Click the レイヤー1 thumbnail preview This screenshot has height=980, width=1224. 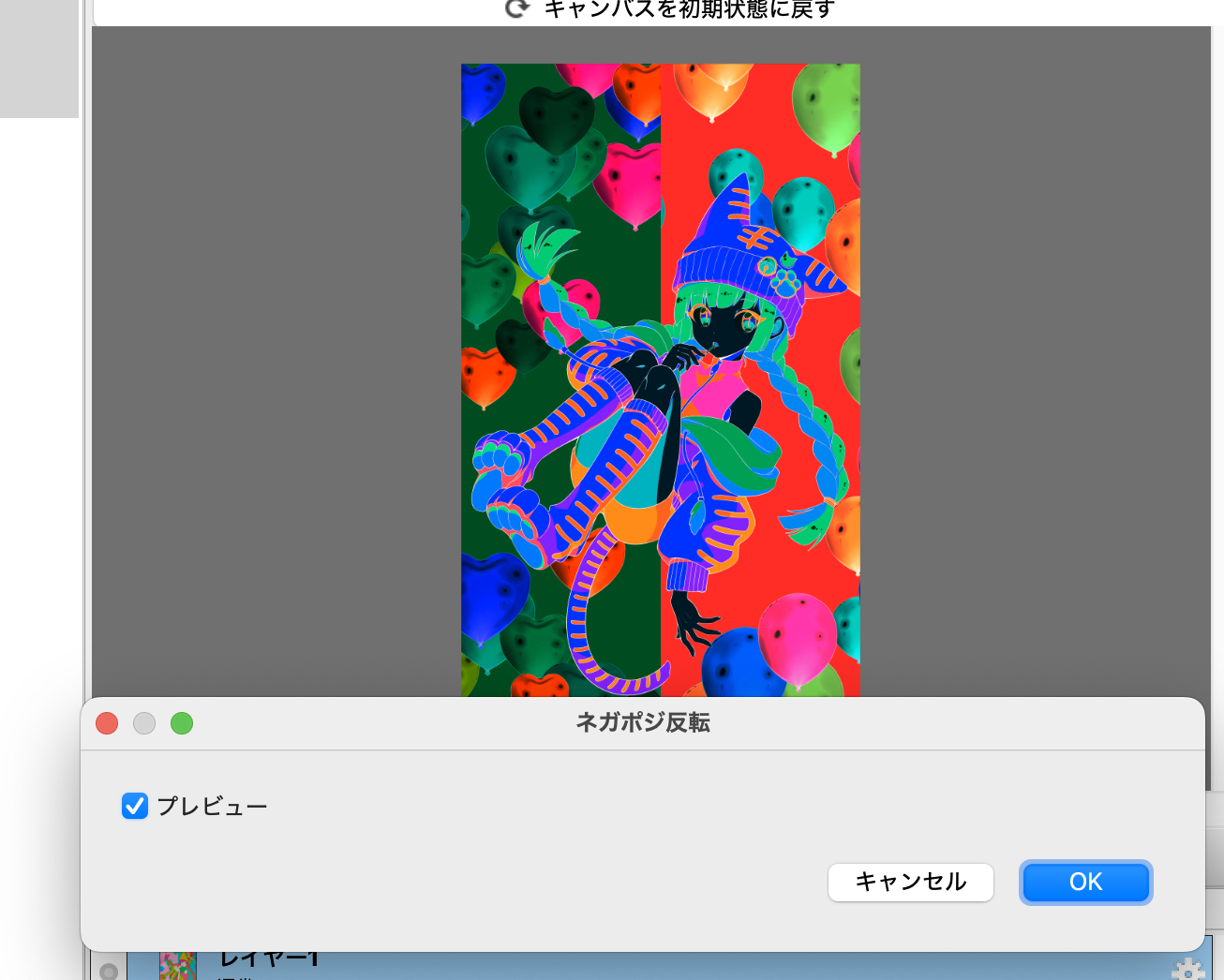tap(178, 963)
